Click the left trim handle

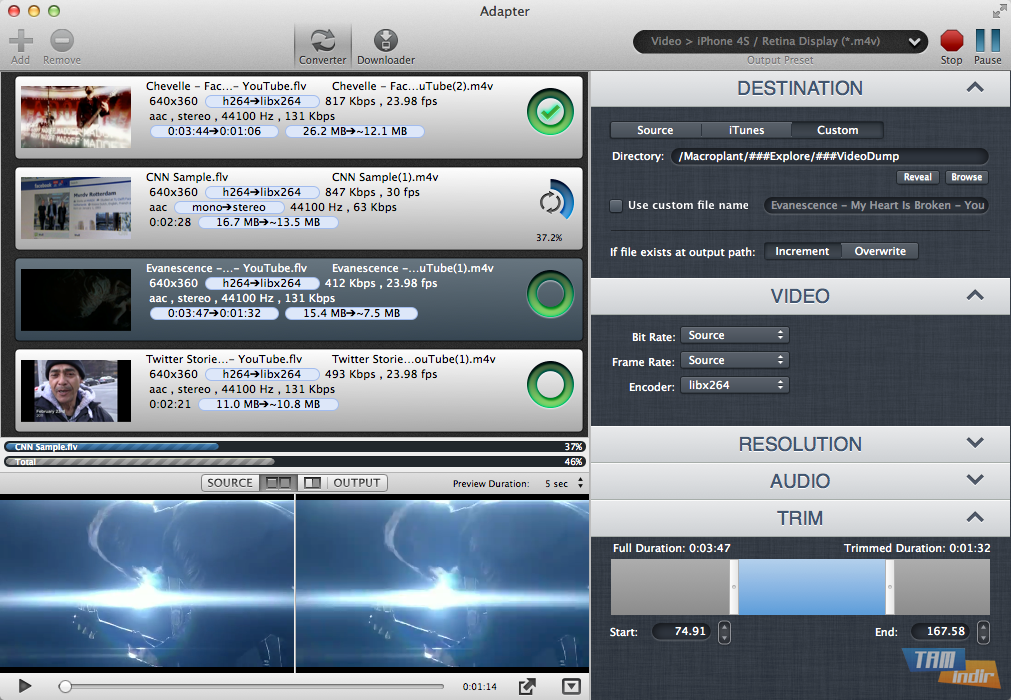click(x=734, y=587)
